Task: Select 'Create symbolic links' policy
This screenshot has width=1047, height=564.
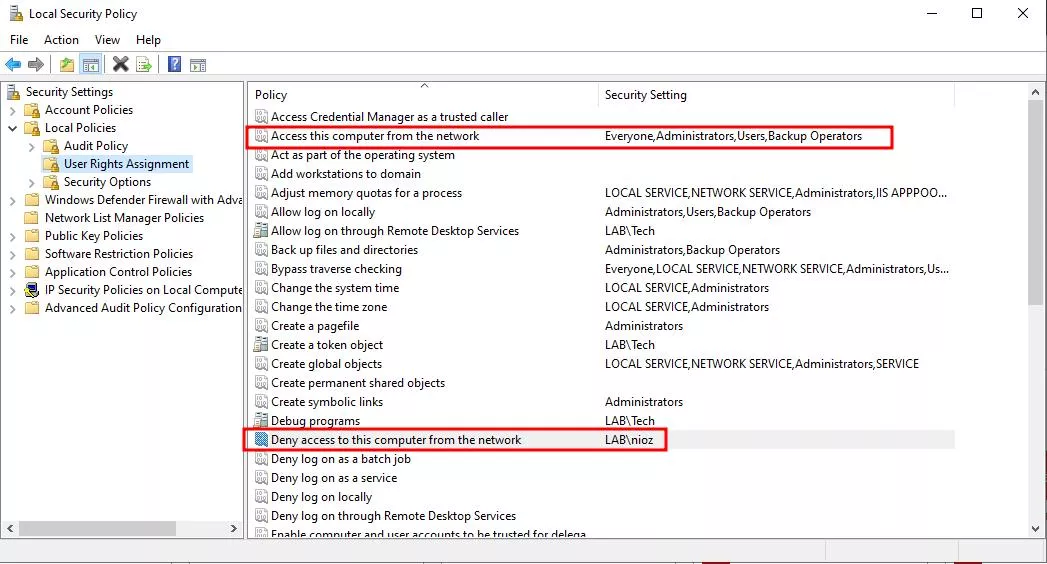Action: click(327, 402)
